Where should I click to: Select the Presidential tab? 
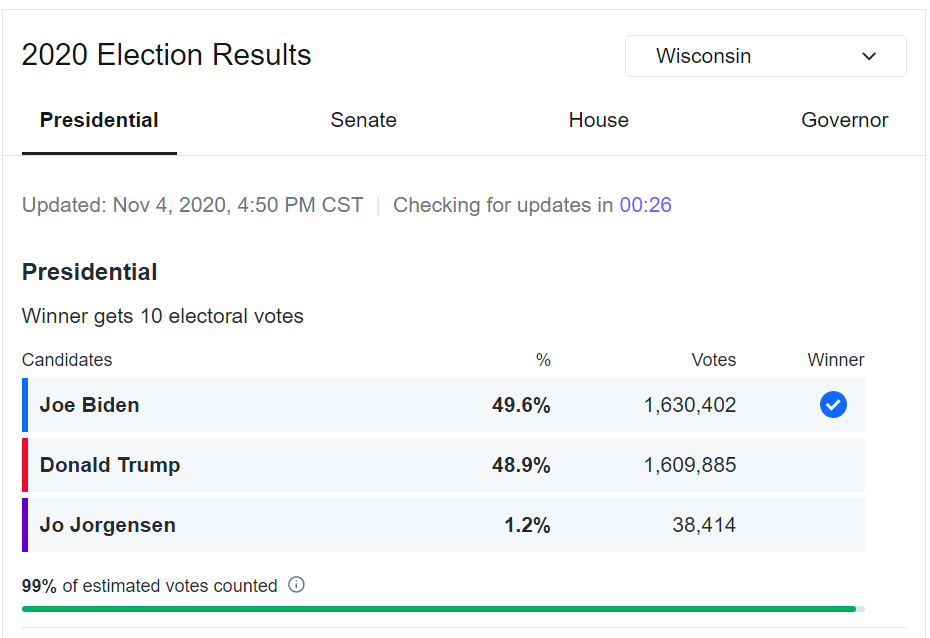99,120
